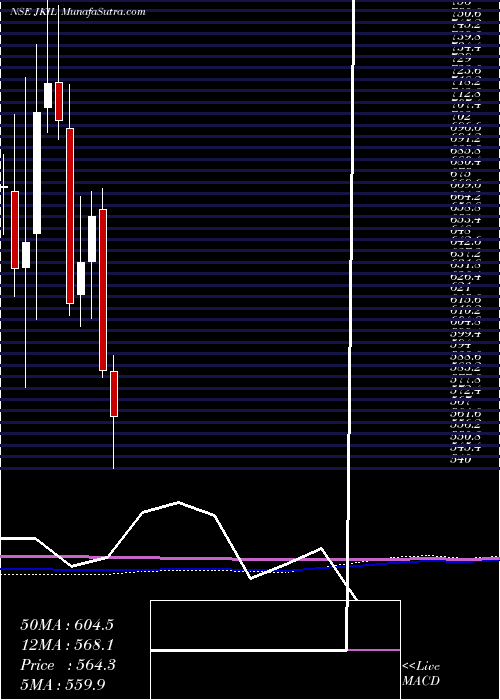Click the 610.2 price axis label
500x700 pixels.
(466, 311)
